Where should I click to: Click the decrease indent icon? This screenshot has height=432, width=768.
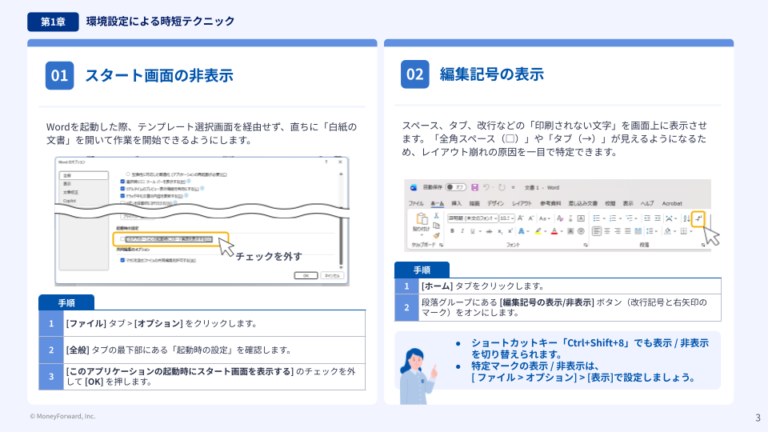click(x=647, y=218)
